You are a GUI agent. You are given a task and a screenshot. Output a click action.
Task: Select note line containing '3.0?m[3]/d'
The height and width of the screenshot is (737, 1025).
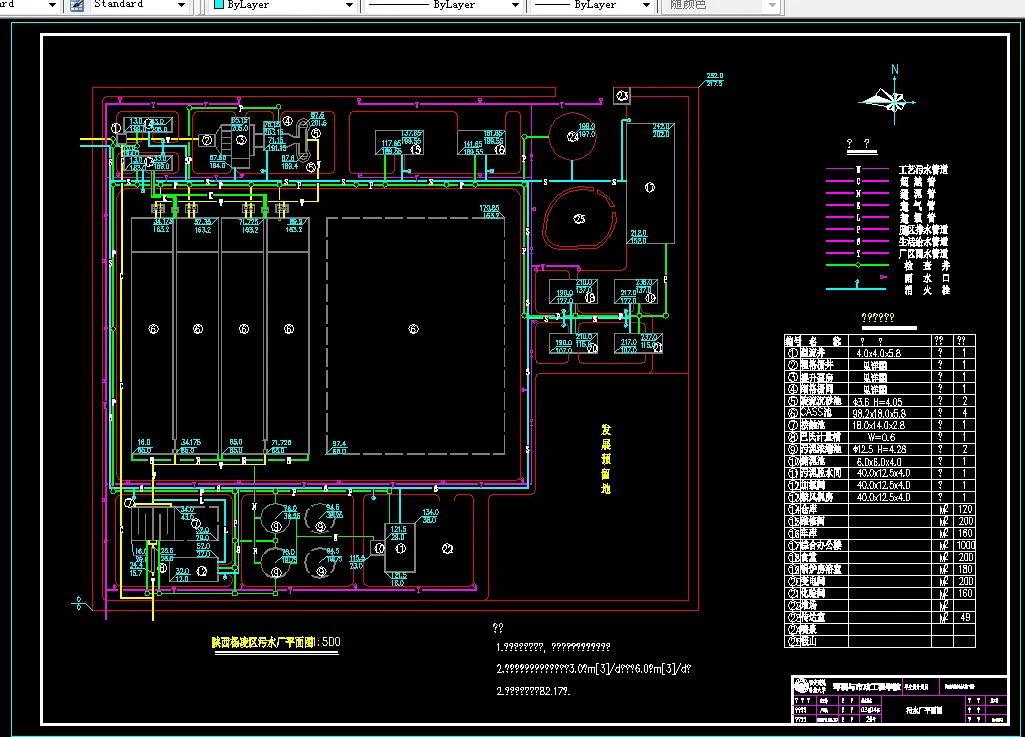(x=594, y=668)
